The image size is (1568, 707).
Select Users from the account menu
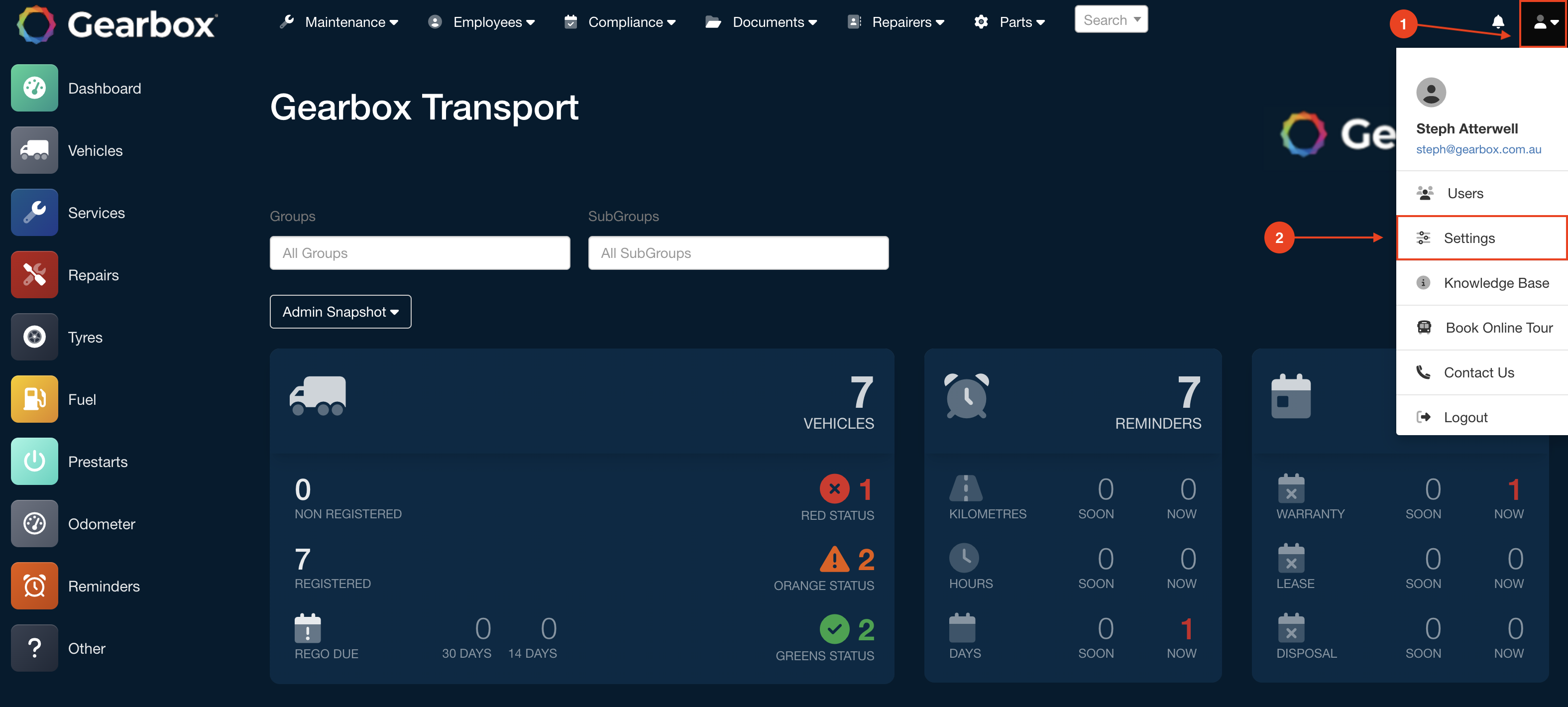1481,193
